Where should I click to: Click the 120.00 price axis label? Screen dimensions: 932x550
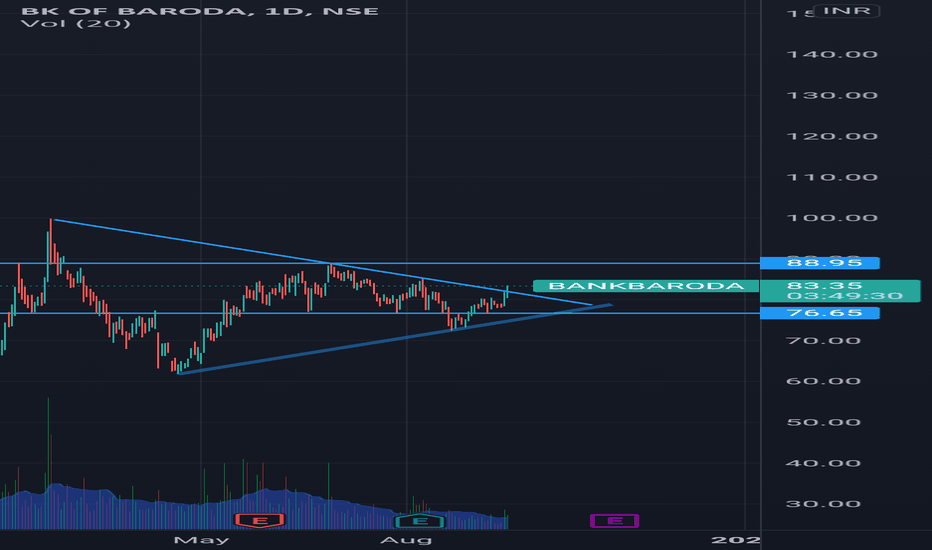click(x=832, y=136)
